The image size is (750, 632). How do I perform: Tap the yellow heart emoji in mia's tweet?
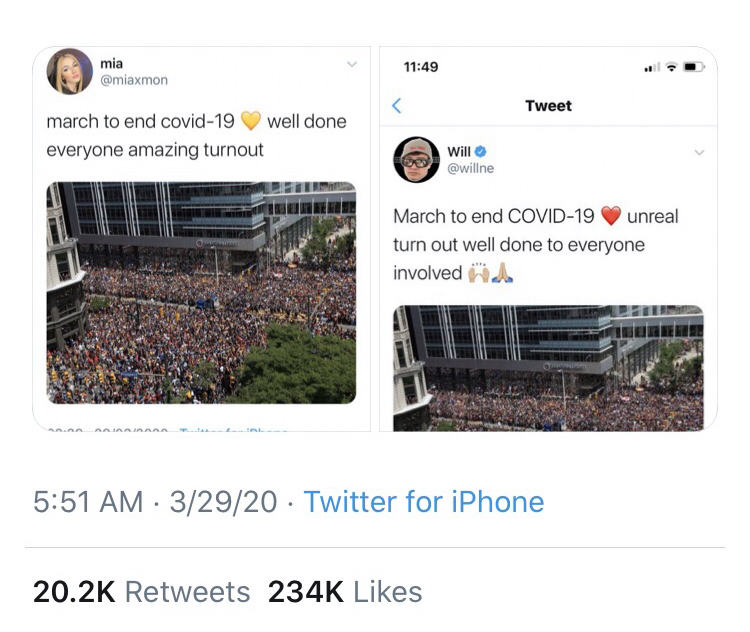(x=251, y=122)
